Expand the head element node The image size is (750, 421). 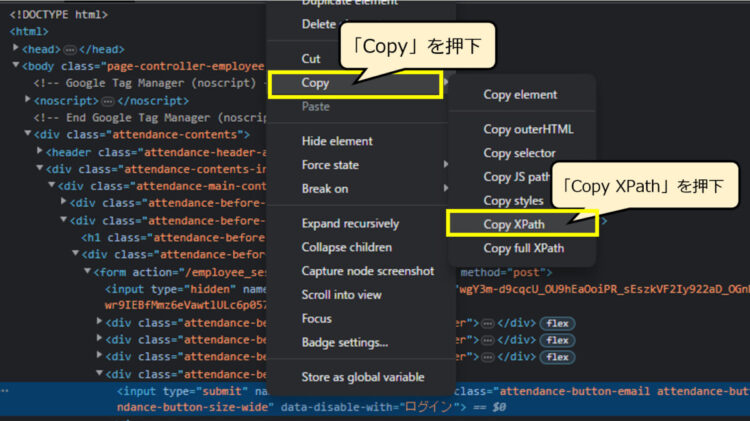16,48
